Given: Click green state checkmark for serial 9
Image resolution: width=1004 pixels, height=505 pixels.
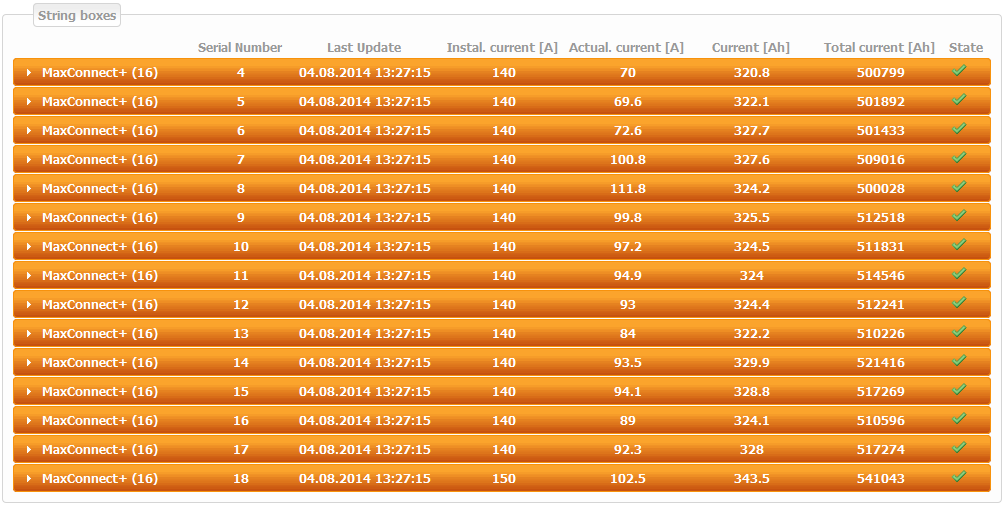Looking at the screenshot, I should pyautogui.click(x=959, y=216).
